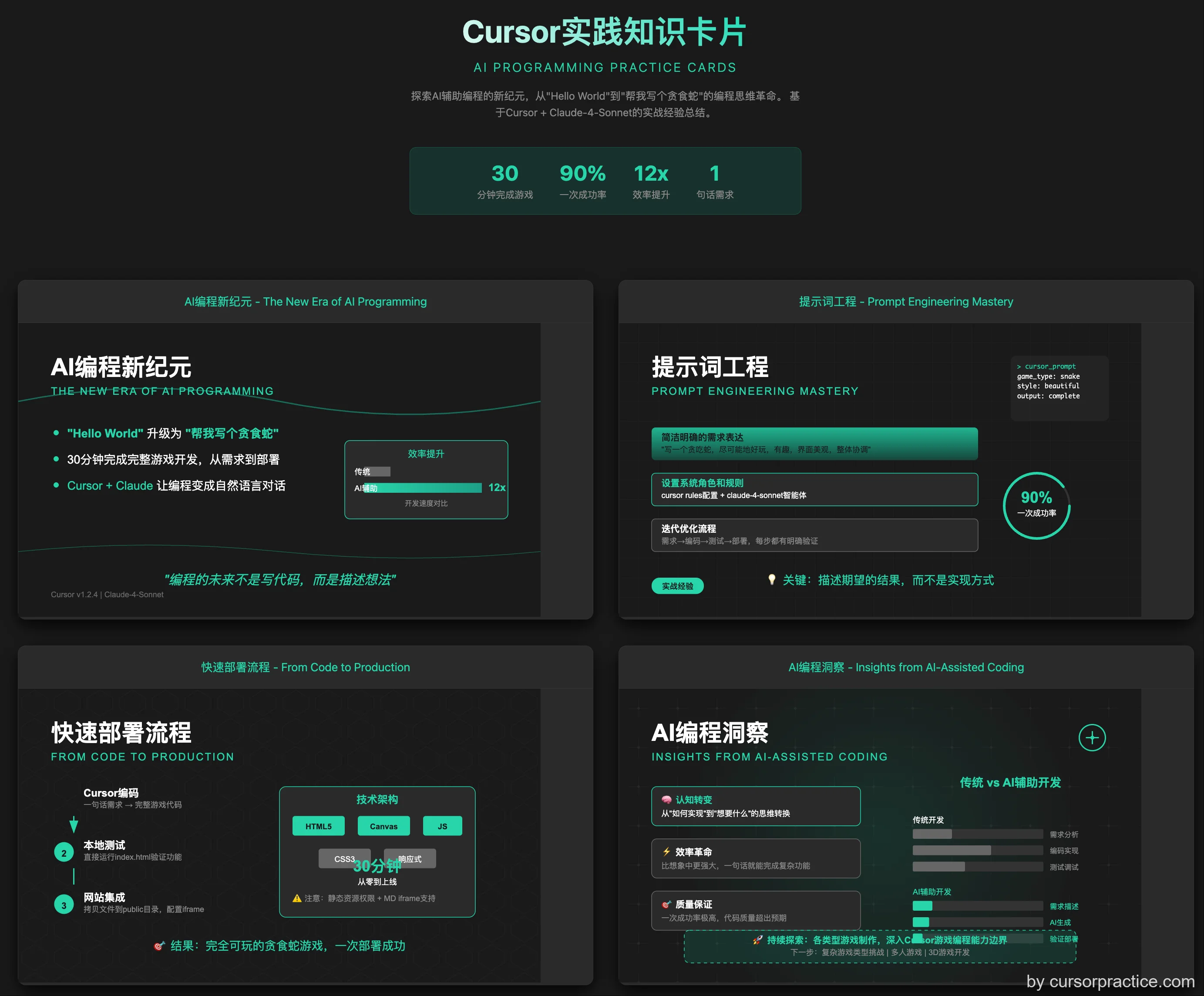Click the AI PROGRAMMING PRACTICE CARDS subtitle
This screenshot has width=1204, height=996.
point(605,67)
